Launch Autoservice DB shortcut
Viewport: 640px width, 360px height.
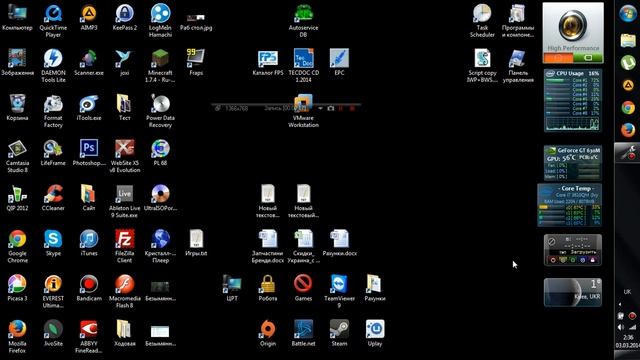point(303,20)
